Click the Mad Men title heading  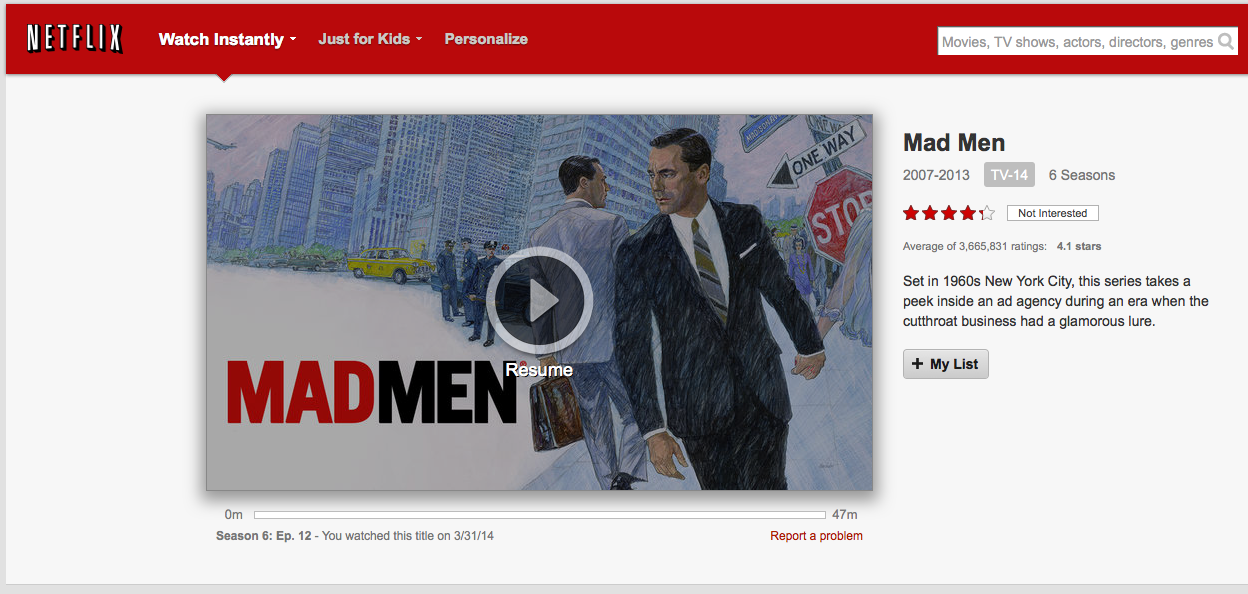[x=954, y=142]
